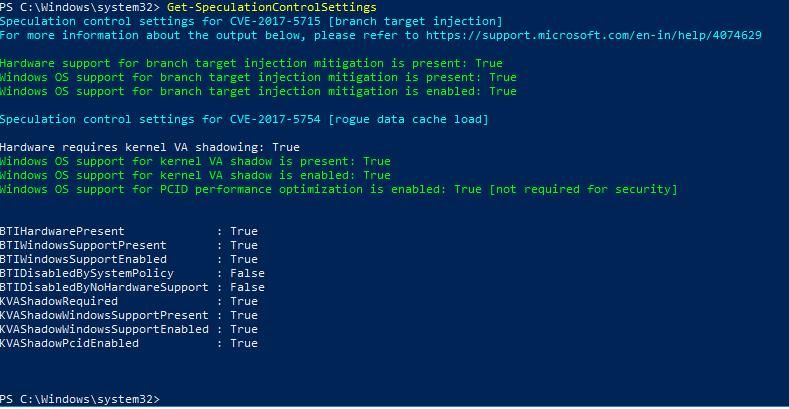Click the bottom PS C:\Windows\system32> prompt
The width and height of the screenshot is (789, 409).
[x=80, y=399]
